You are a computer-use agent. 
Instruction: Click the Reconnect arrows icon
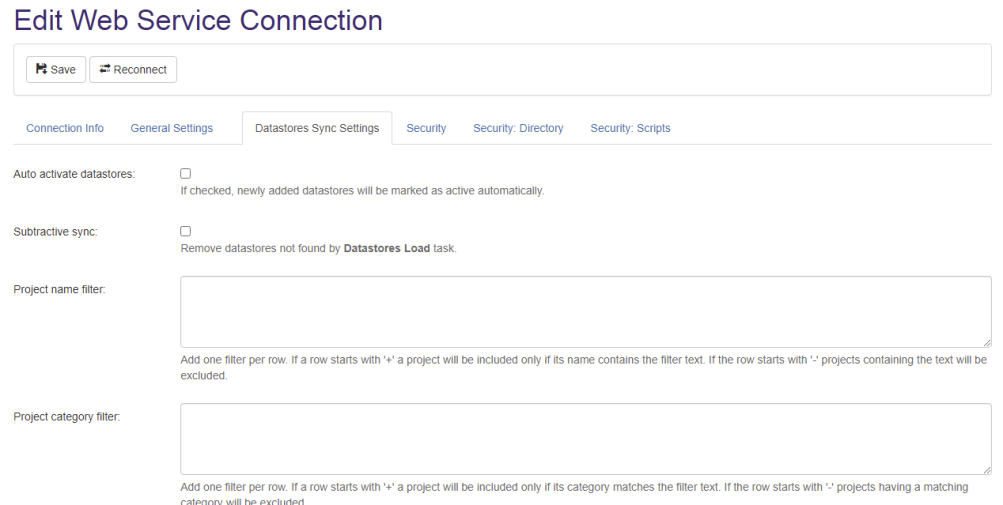105,70
